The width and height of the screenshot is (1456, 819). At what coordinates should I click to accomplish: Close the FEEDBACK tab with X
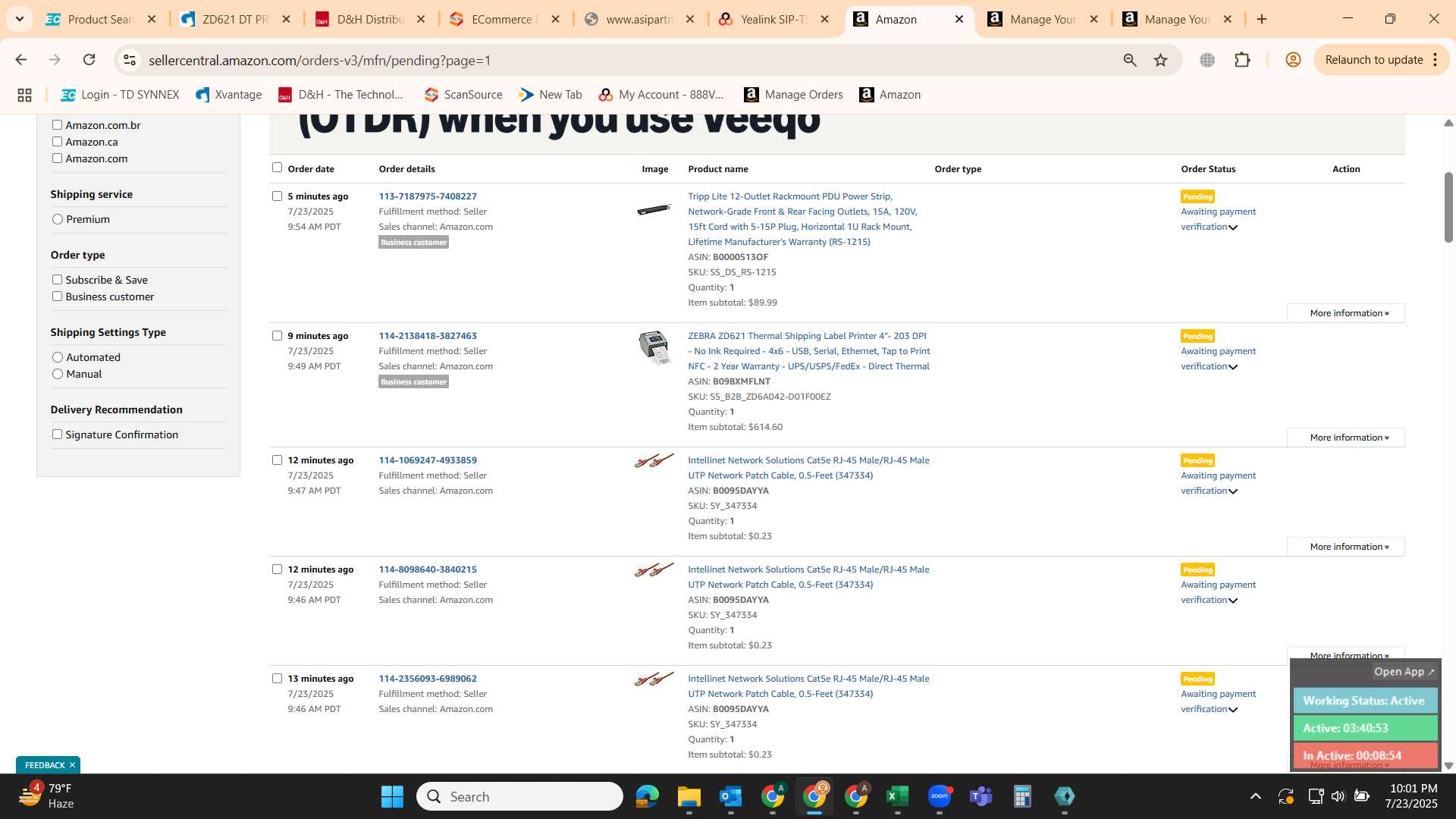pyautogui.click(x=72, y=765)
